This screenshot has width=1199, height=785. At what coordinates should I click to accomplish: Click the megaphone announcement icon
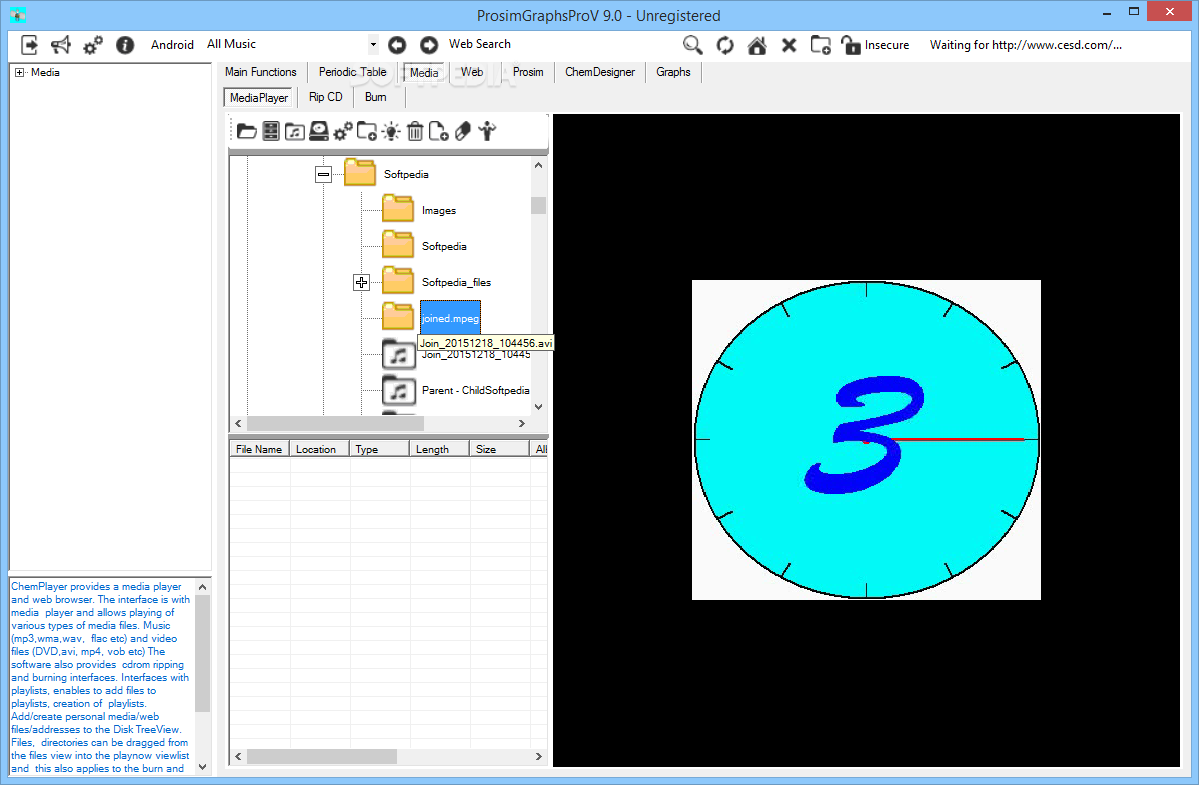(60, 45)
